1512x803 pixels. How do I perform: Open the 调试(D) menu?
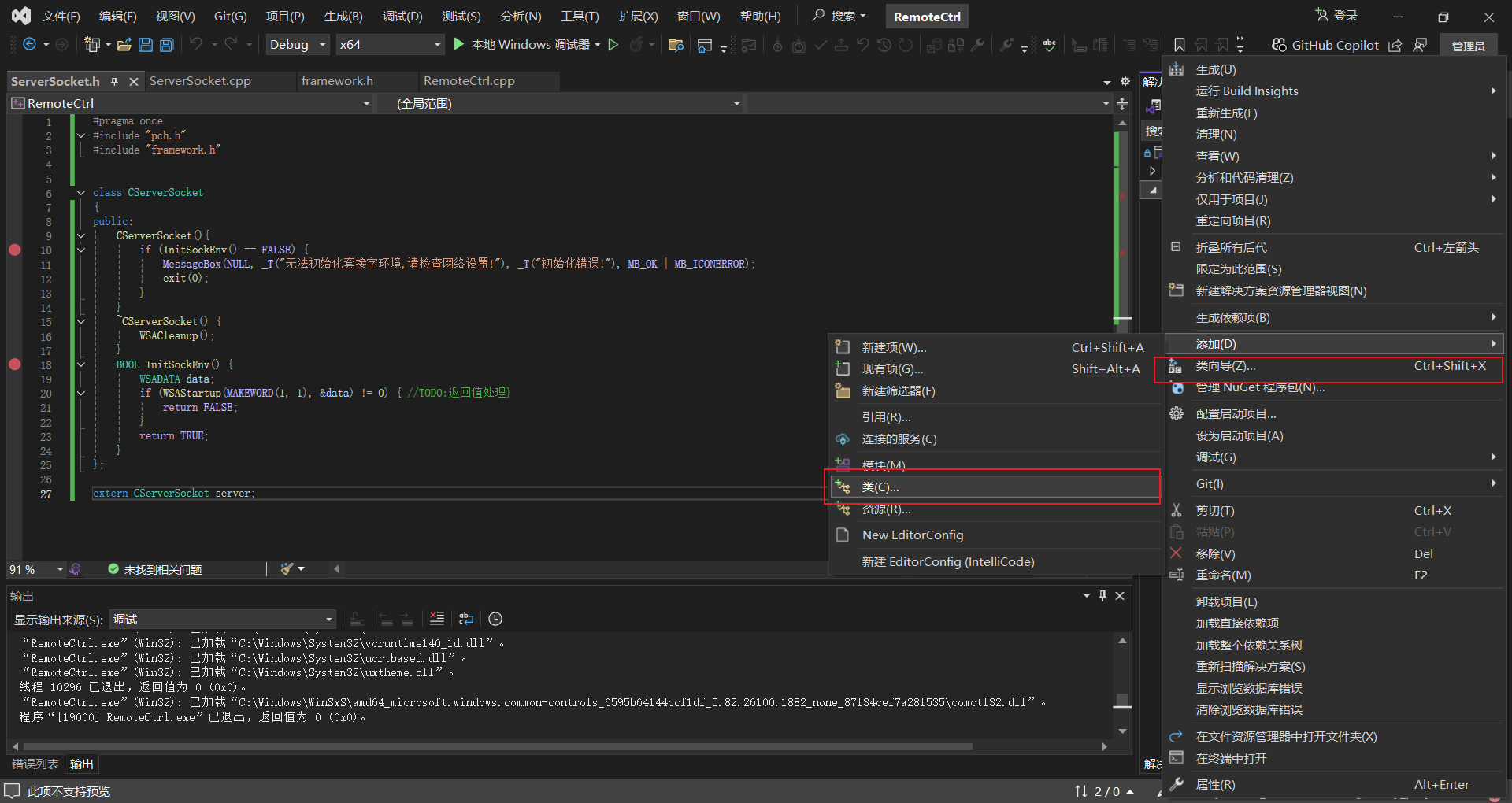[402, 16]
